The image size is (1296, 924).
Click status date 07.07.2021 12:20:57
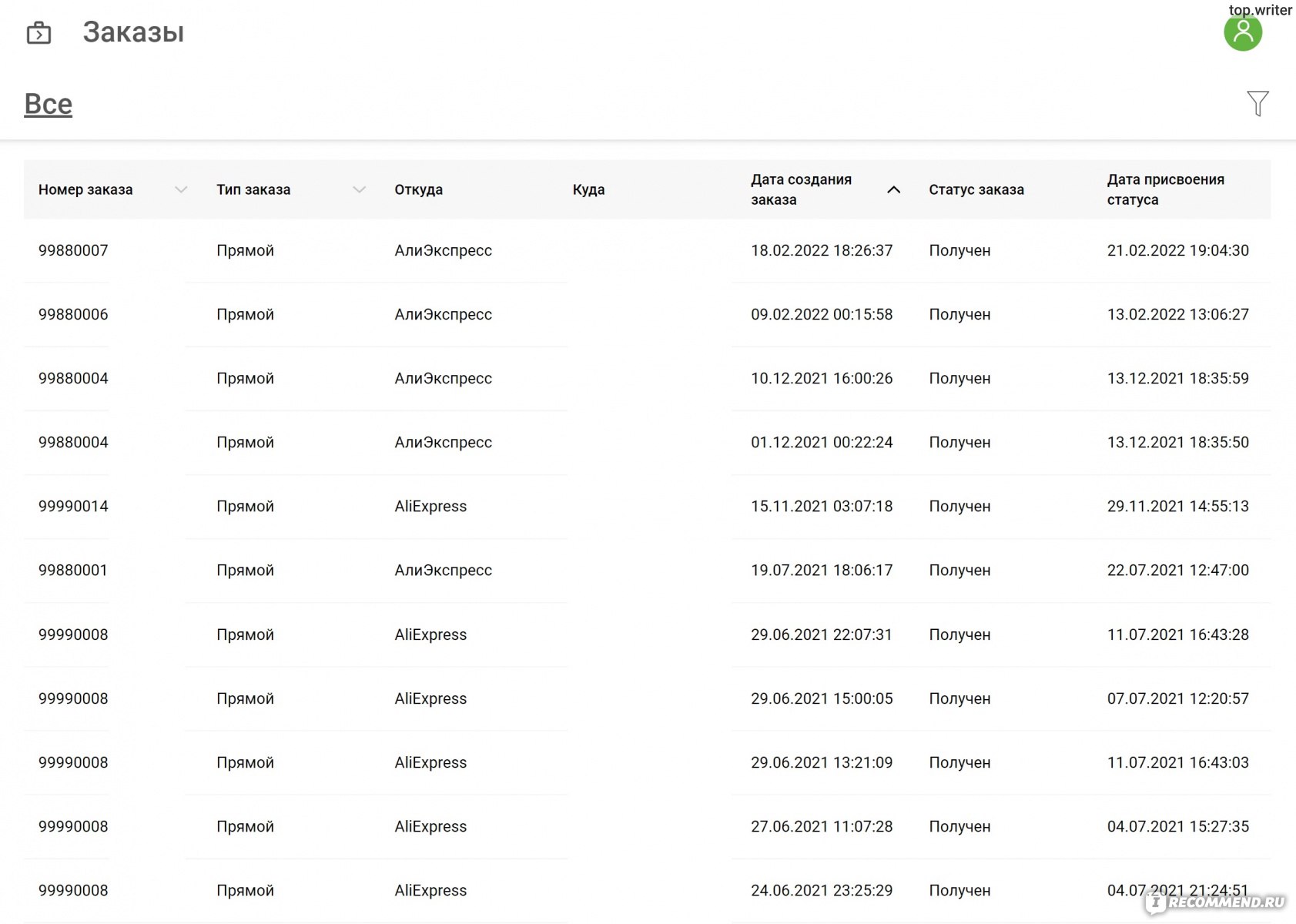[x=1177, y=698]
